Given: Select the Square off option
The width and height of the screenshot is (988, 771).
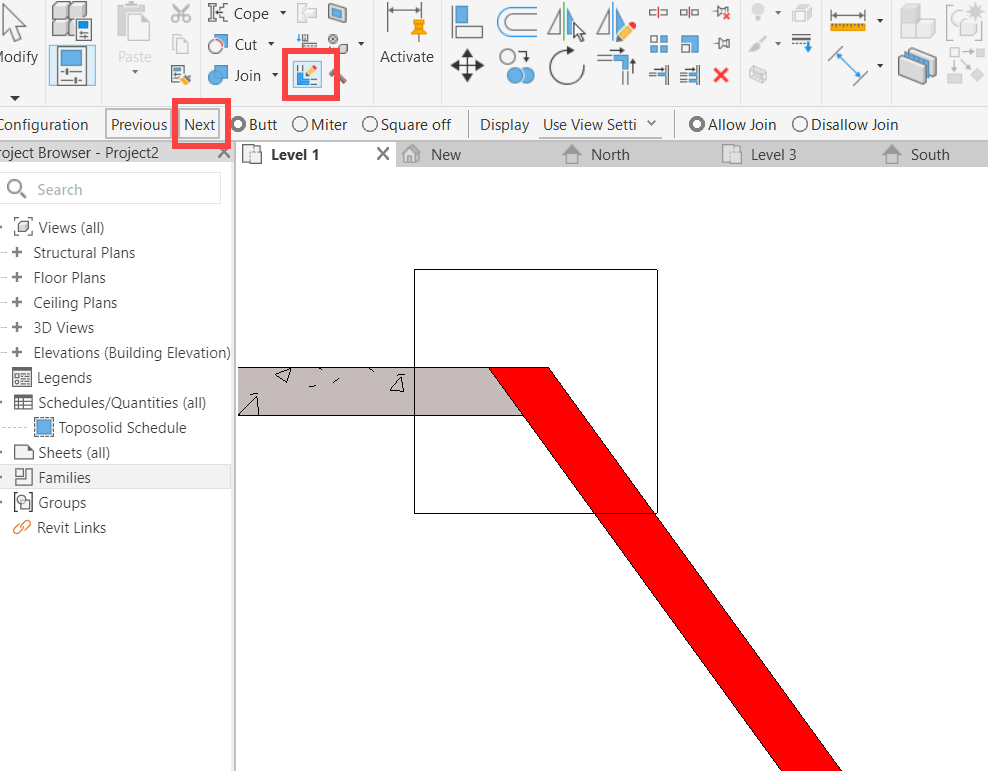Looking at the screenshot, I should (x=370, y=125).
